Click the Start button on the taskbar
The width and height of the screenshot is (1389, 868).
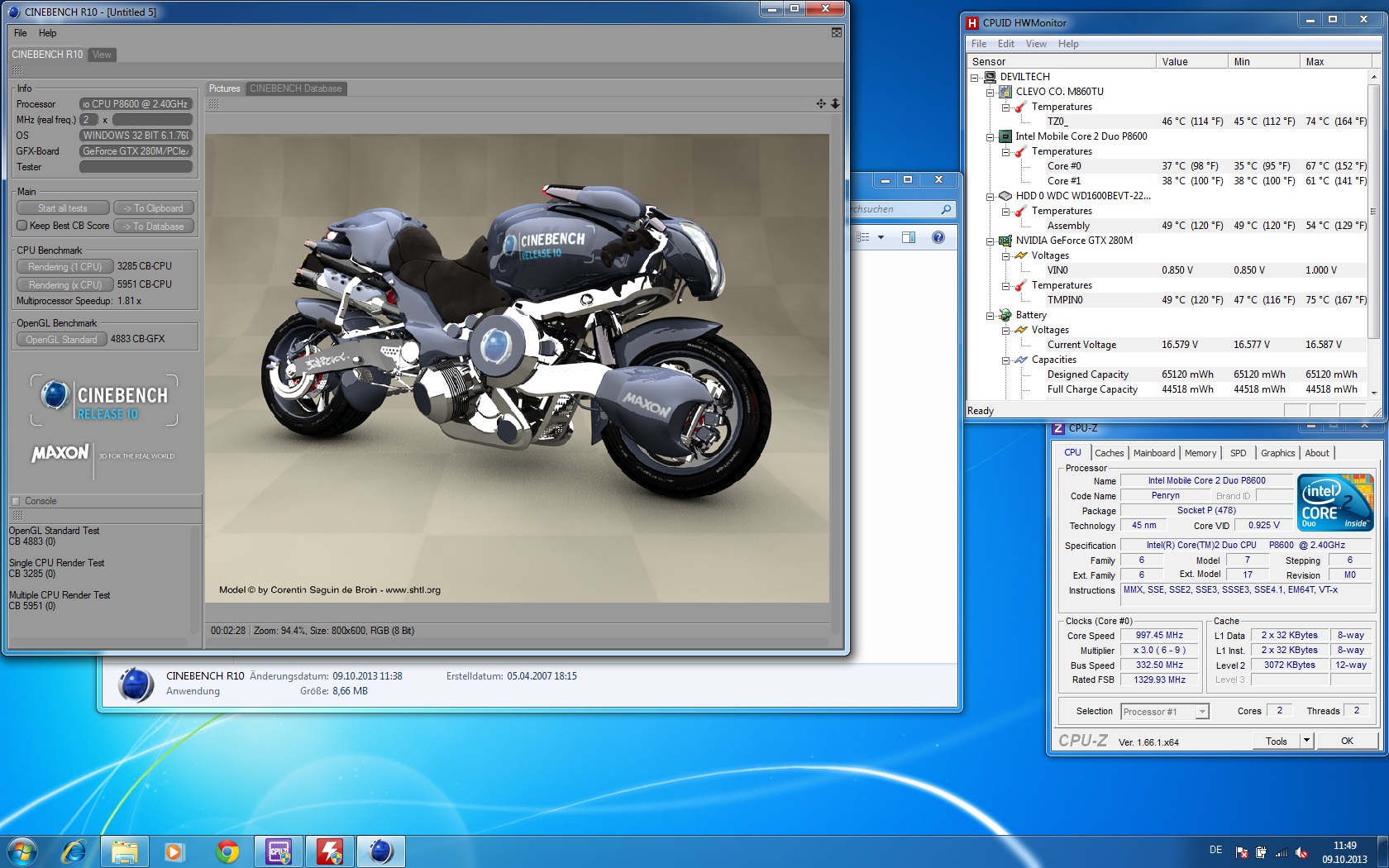pos(22,851)
